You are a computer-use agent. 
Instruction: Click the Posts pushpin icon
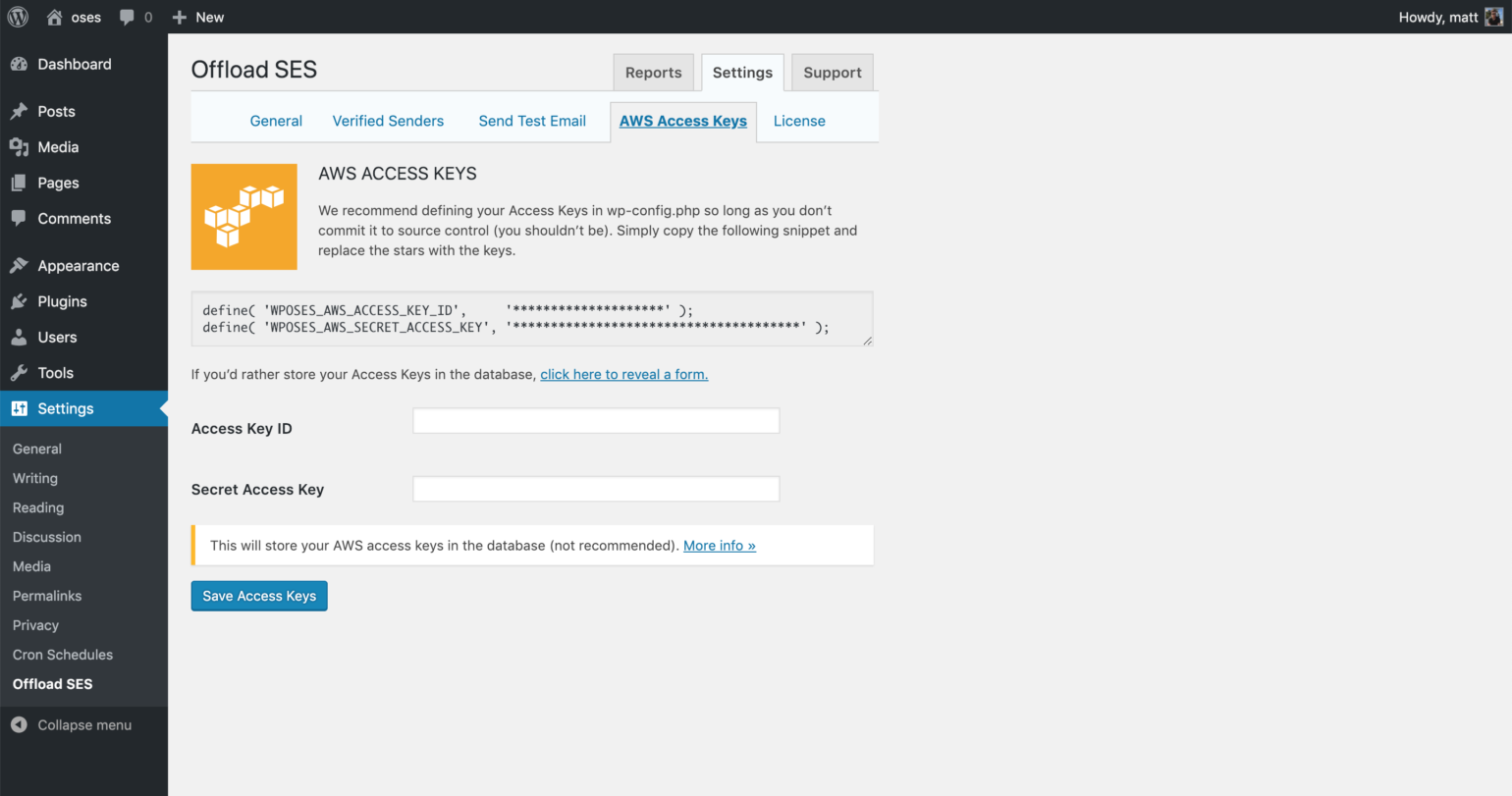coord(19,111)
